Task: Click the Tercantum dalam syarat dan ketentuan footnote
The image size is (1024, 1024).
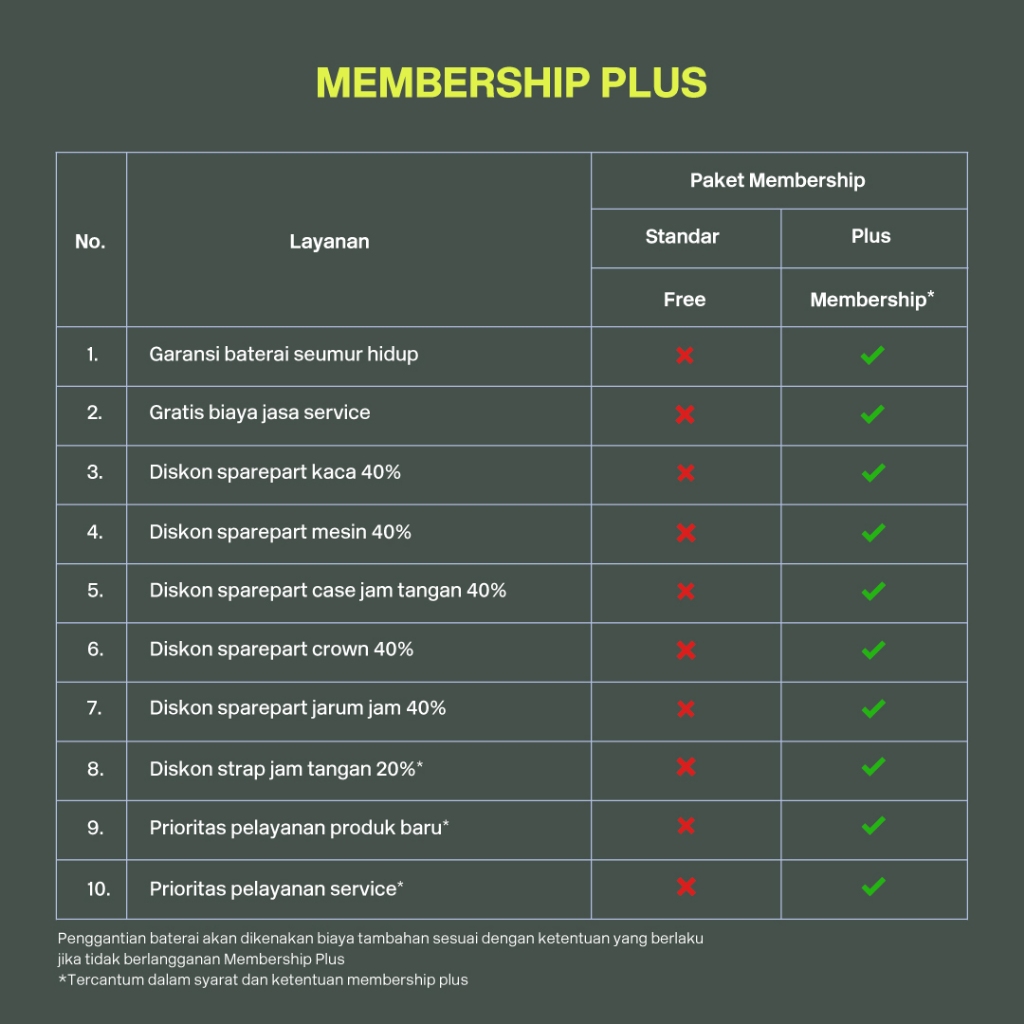Action: (x=263, y=980)
